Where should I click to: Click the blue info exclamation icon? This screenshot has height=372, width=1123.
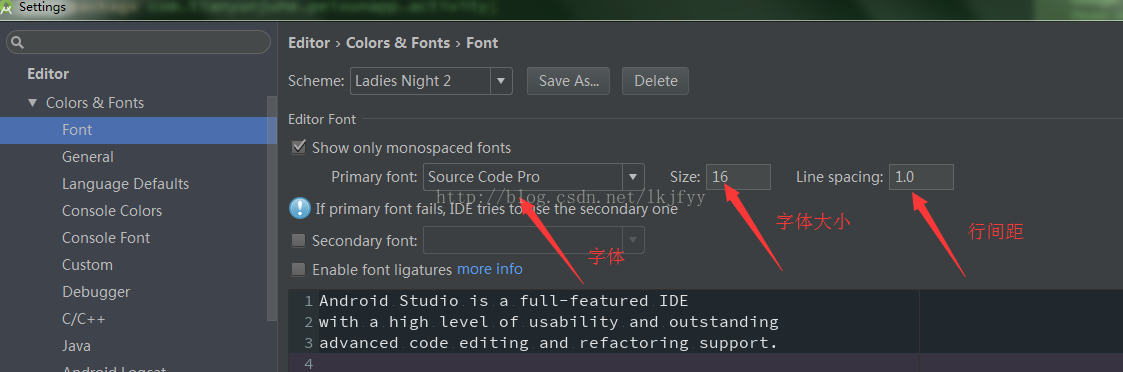point(299,209)
